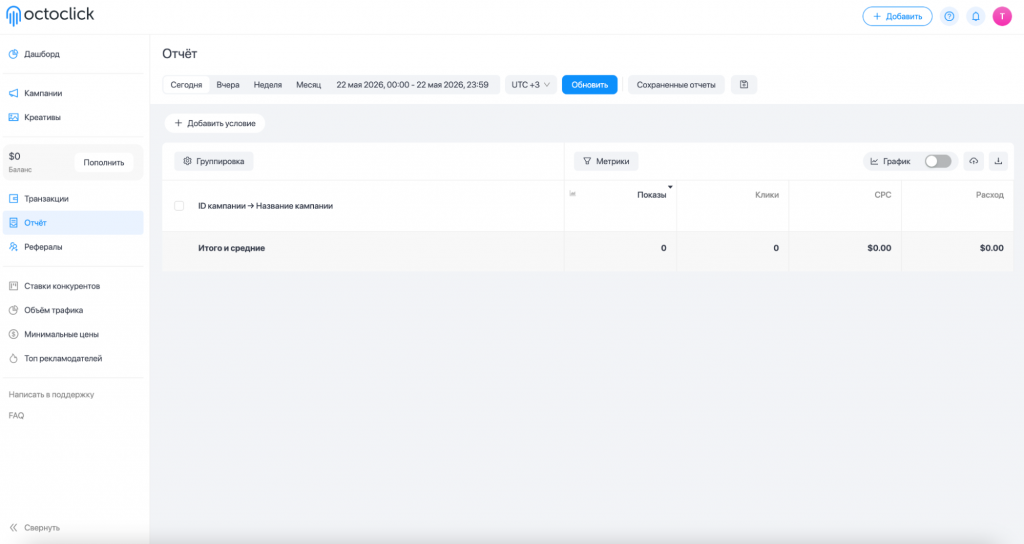
Task: Open the Группировка settings
Action: point(214,161)
